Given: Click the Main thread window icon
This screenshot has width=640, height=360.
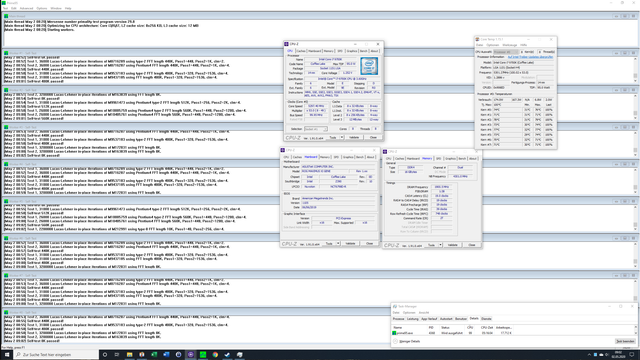Looking at the screenshot, I should [x=6, y=16].
